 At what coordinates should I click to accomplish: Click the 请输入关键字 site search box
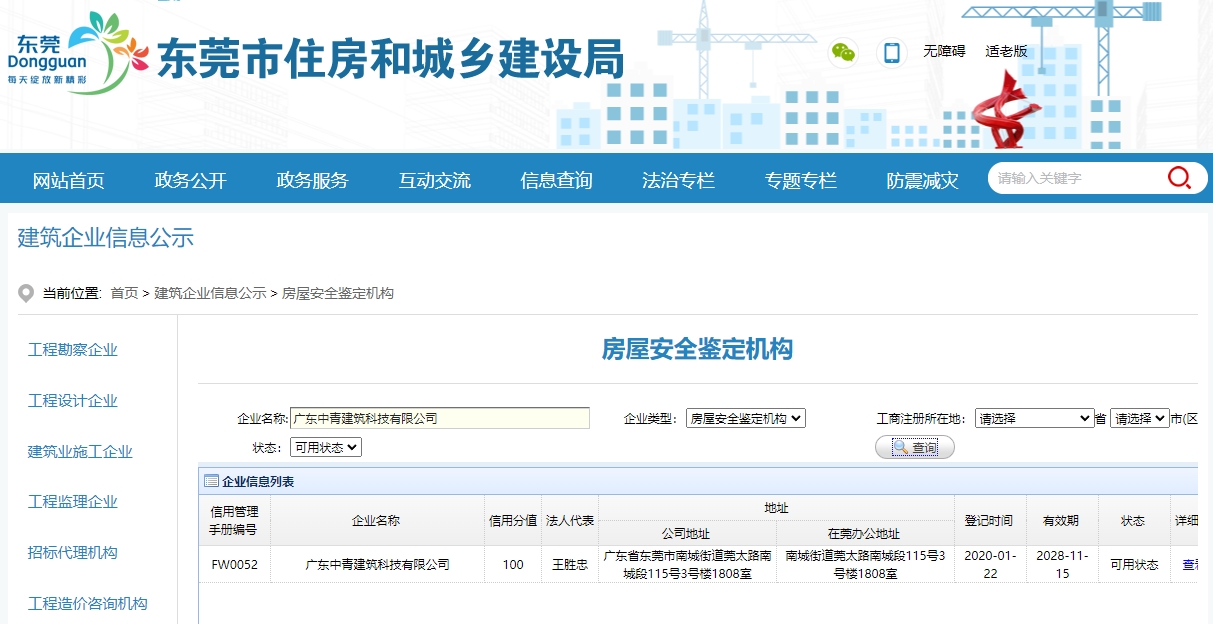coord(1075,179)
